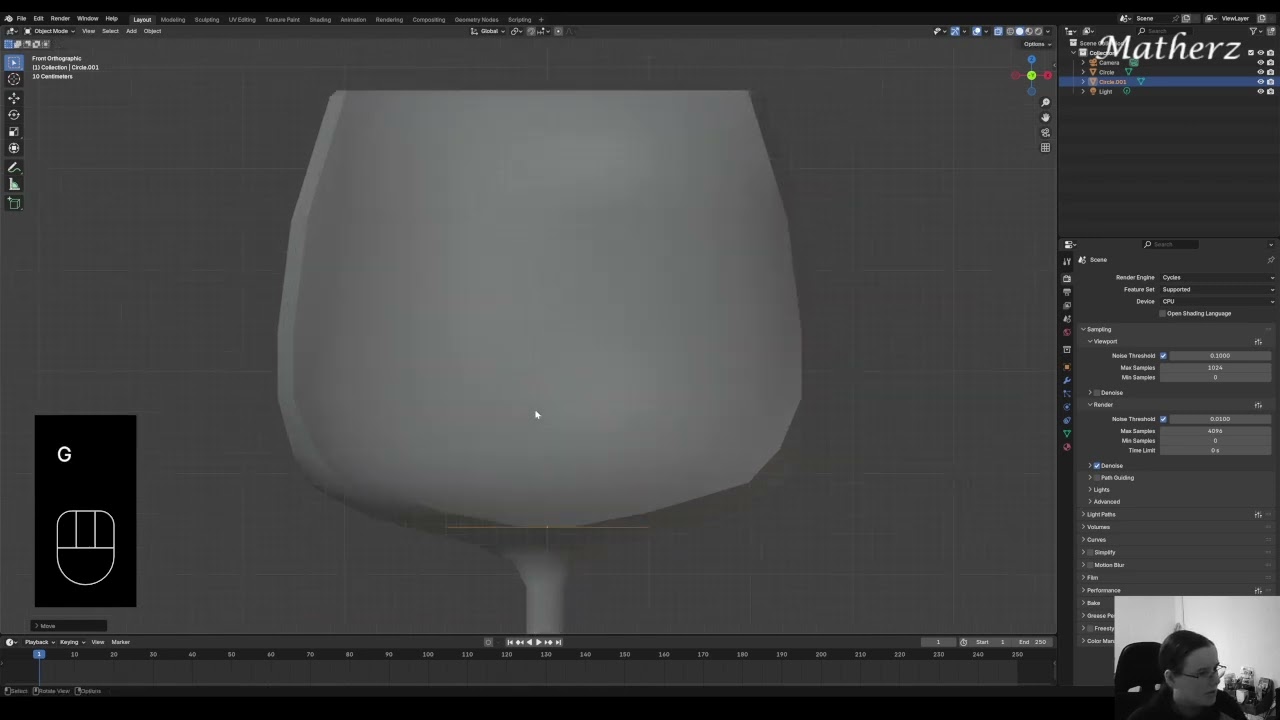Open the Tool properties tab
The width and height of the screenshot is (1280, 720).
[x=1067, y=262]
